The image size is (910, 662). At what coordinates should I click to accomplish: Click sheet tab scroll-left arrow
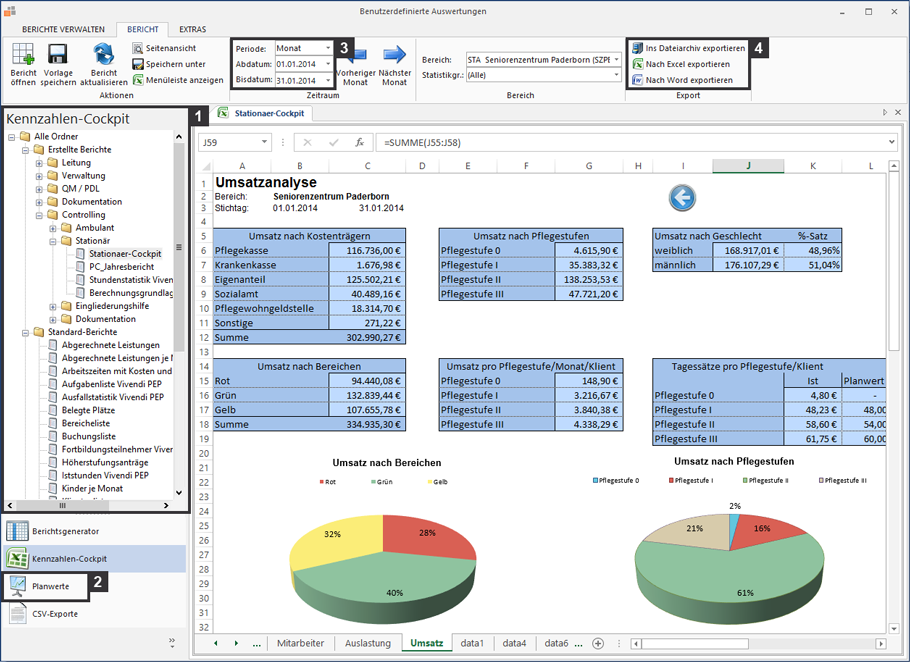[x=216, y=643]
